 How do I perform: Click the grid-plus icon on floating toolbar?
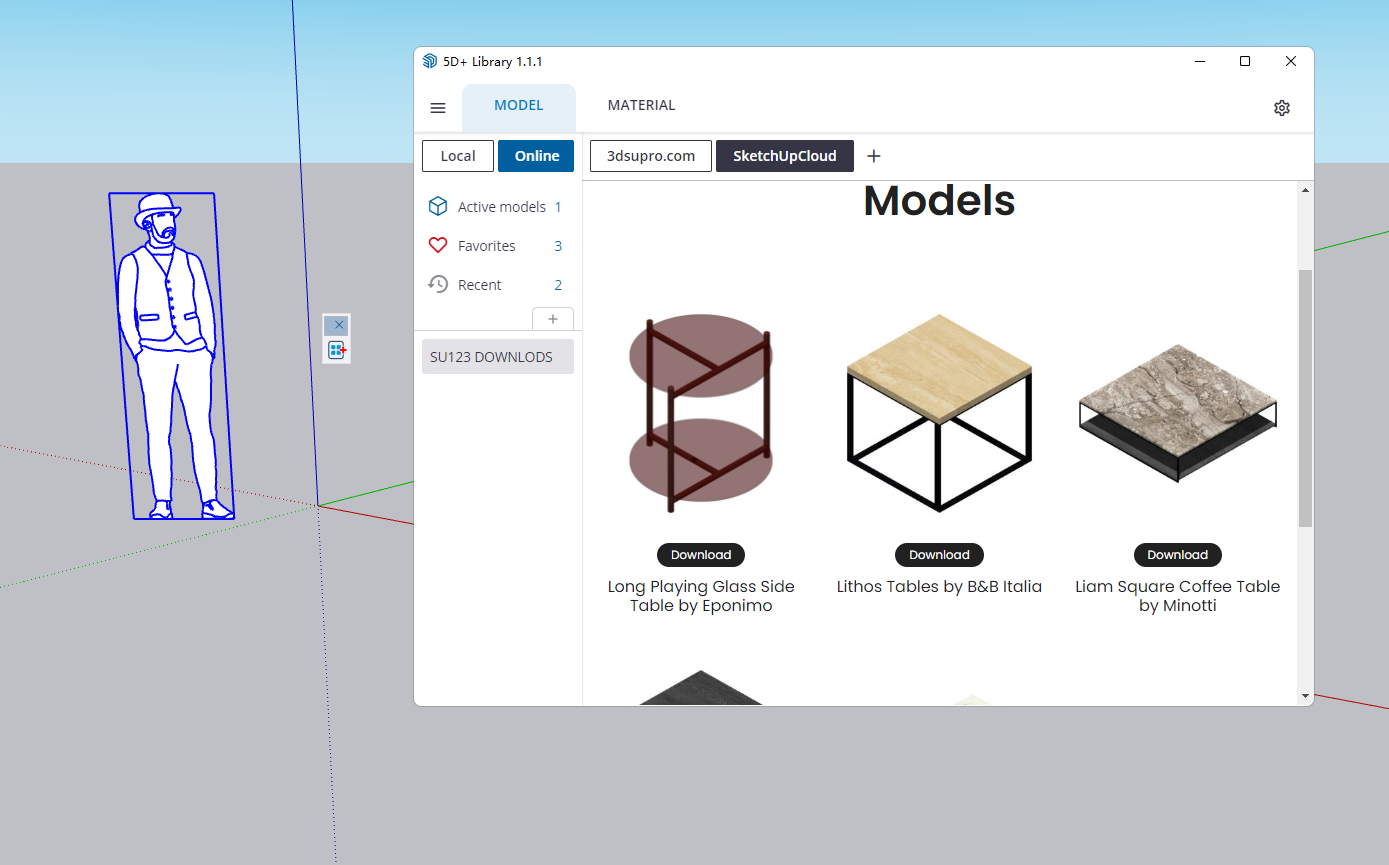pyautogui.click(x=336, y=350)
